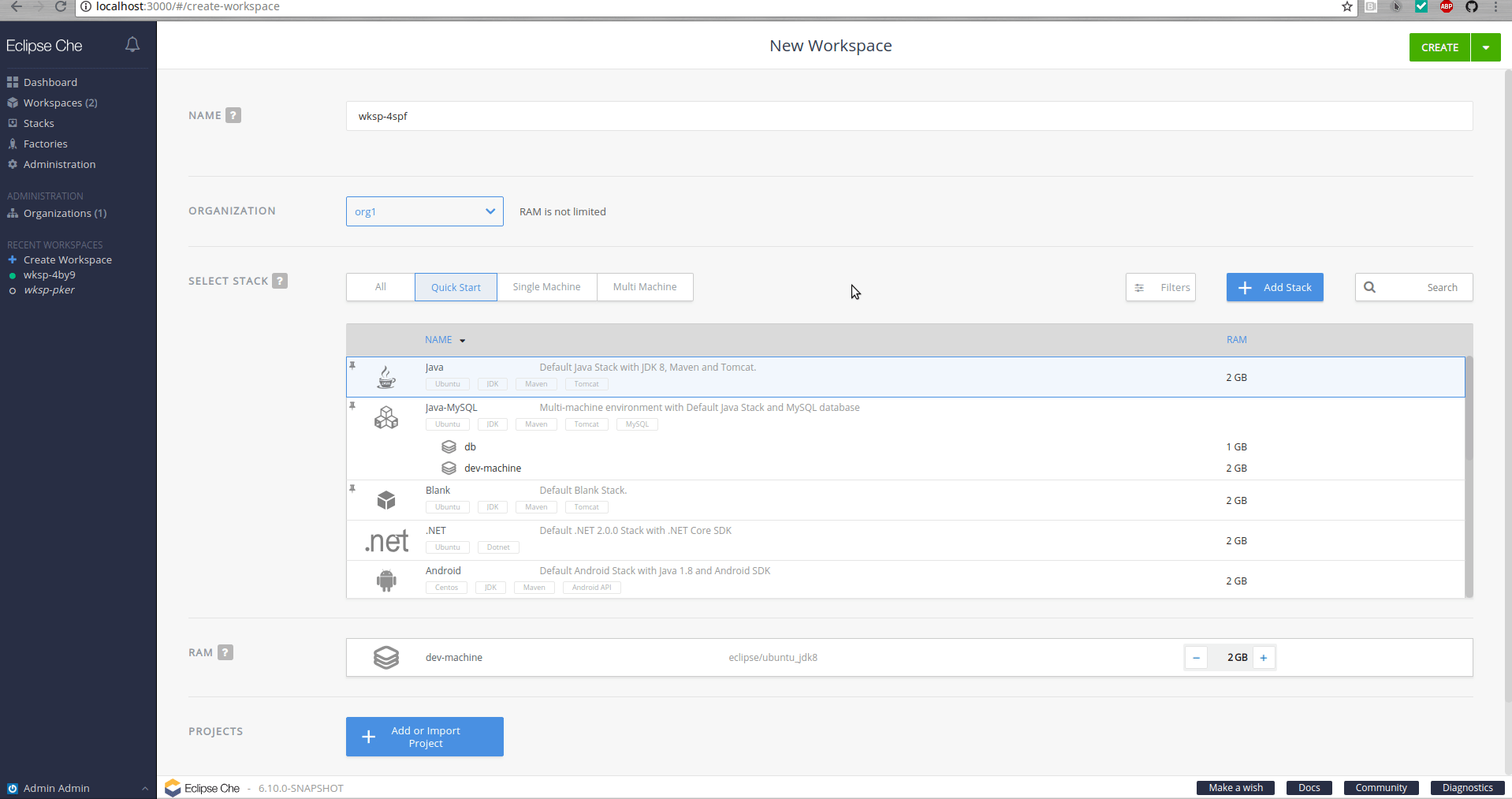Expand the CREATE button dropdown arrow
The height and width of the screenshot is (799, 1512).
pyautogui.click(x=1486, y=47)
